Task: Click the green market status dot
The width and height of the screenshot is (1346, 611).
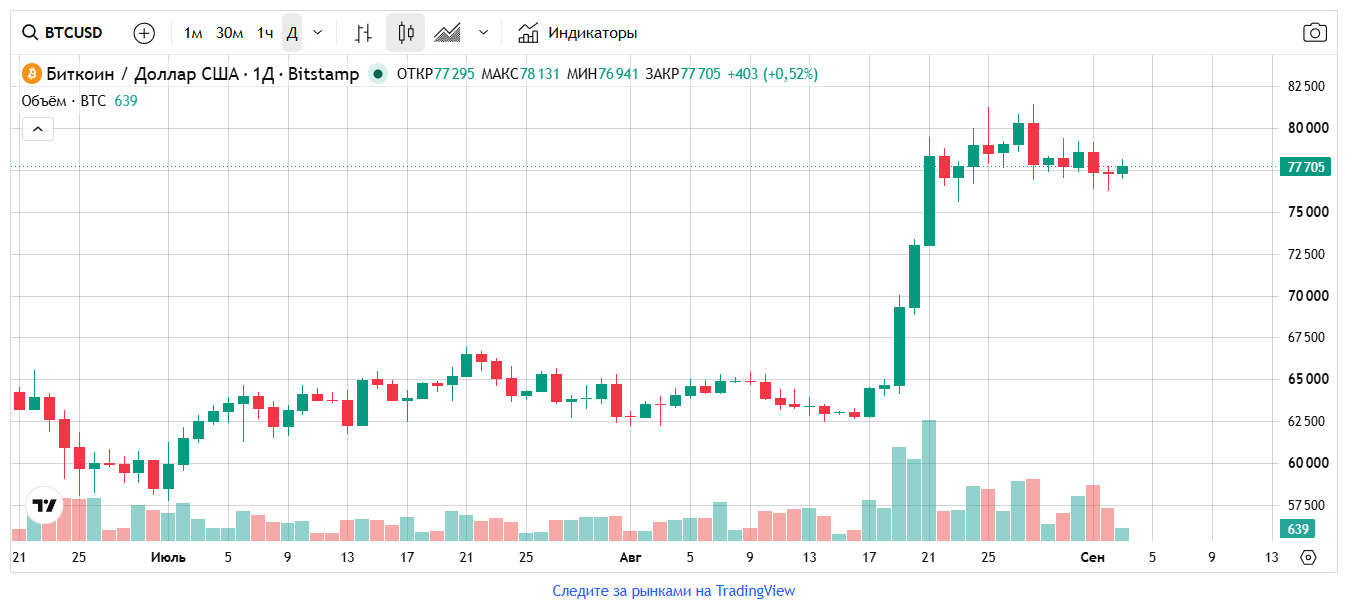Action: [377, 73]
